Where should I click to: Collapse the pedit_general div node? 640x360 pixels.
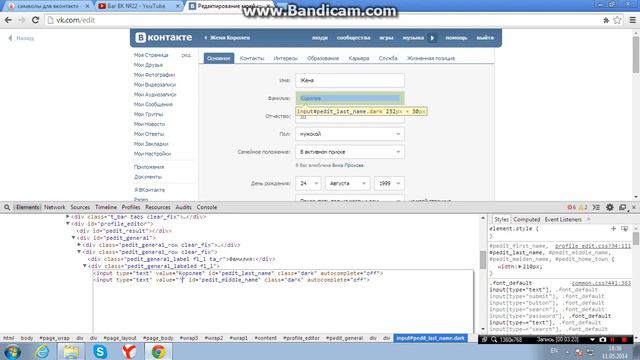73,238
